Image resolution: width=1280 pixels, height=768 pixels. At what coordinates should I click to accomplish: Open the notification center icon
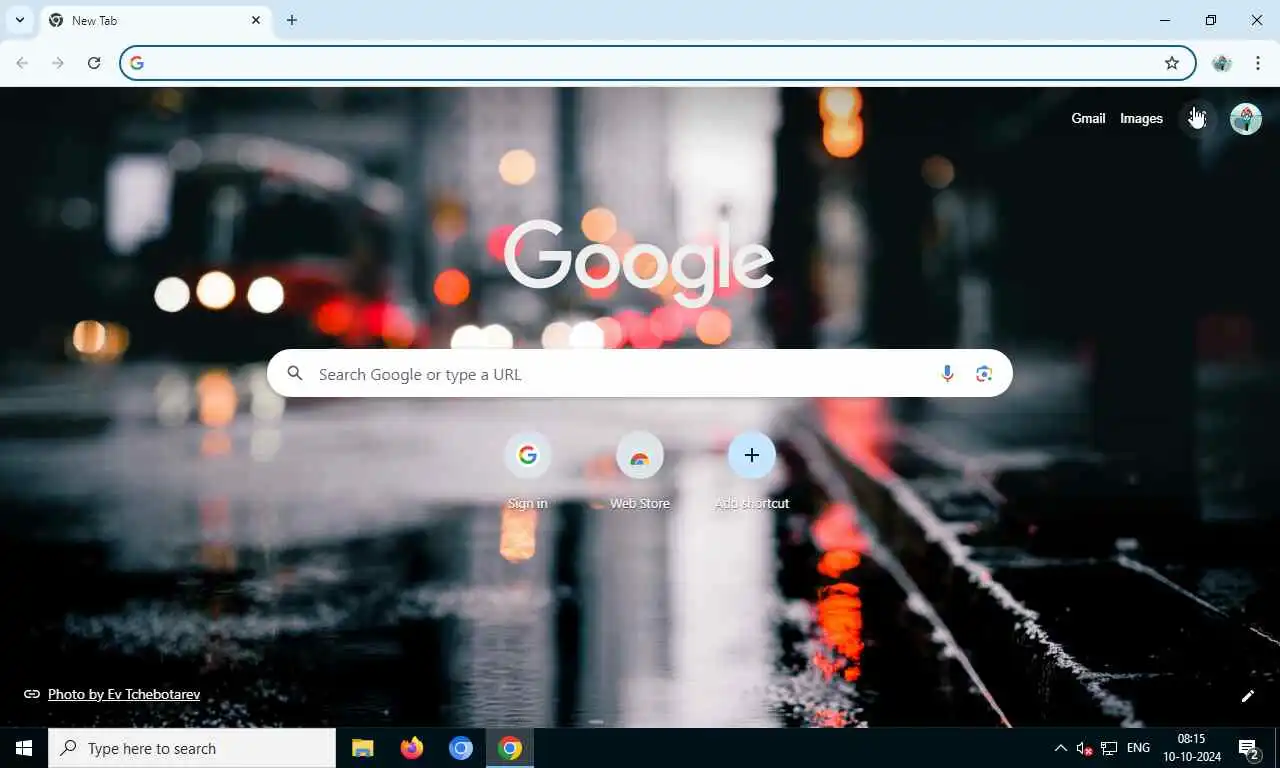1249,748
